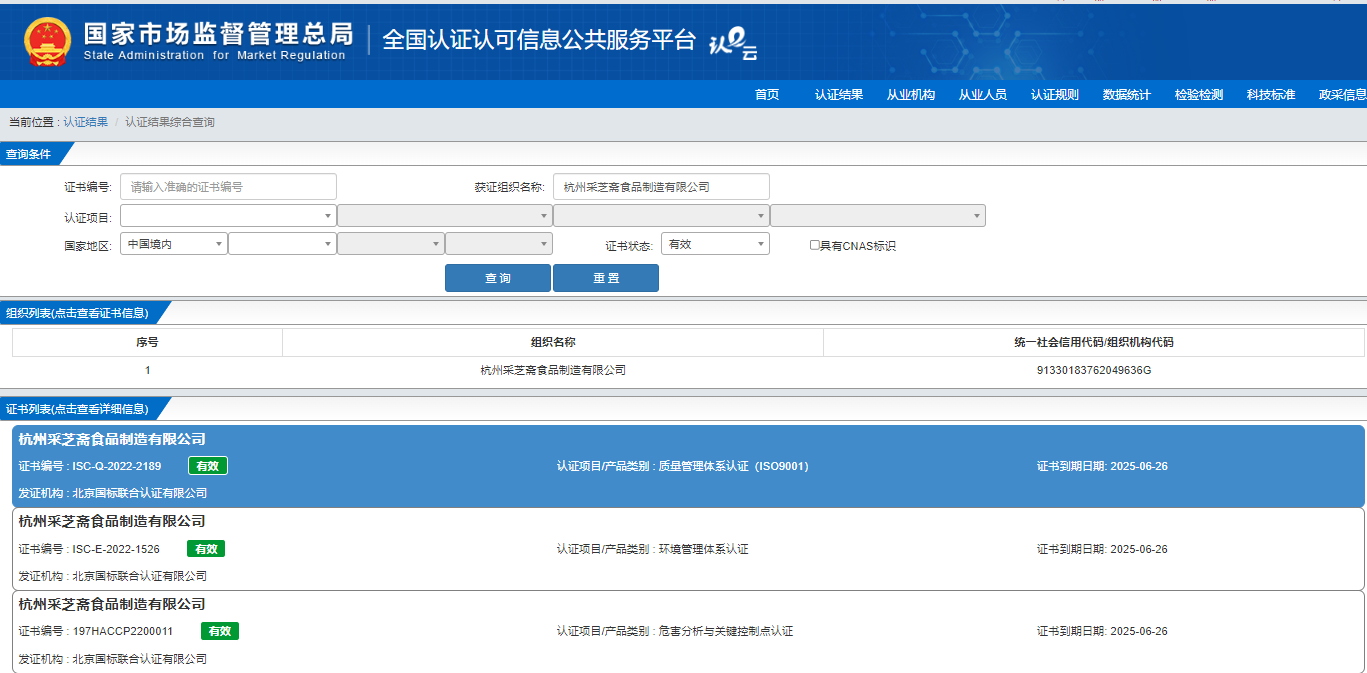Select organization row 杭州采芝斋食品制造有限公司
1367x673 pixels.
pyautogui.click(x=553, y=370)
